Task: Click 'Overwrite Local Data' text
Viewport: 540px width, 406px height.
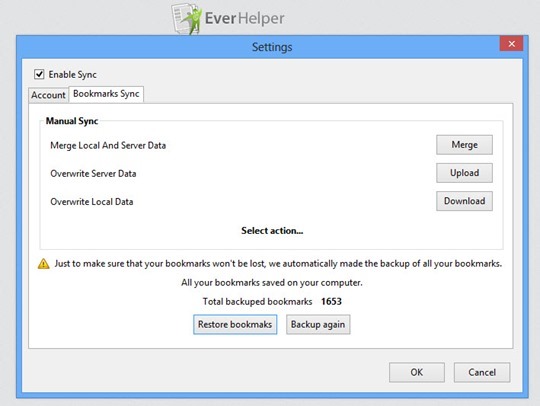Action: 92,201
